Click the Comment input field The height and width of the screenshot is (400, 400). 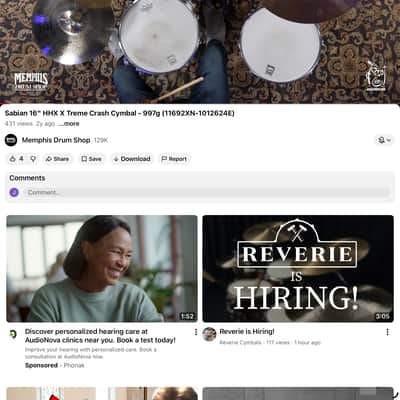tap(207, 192)
